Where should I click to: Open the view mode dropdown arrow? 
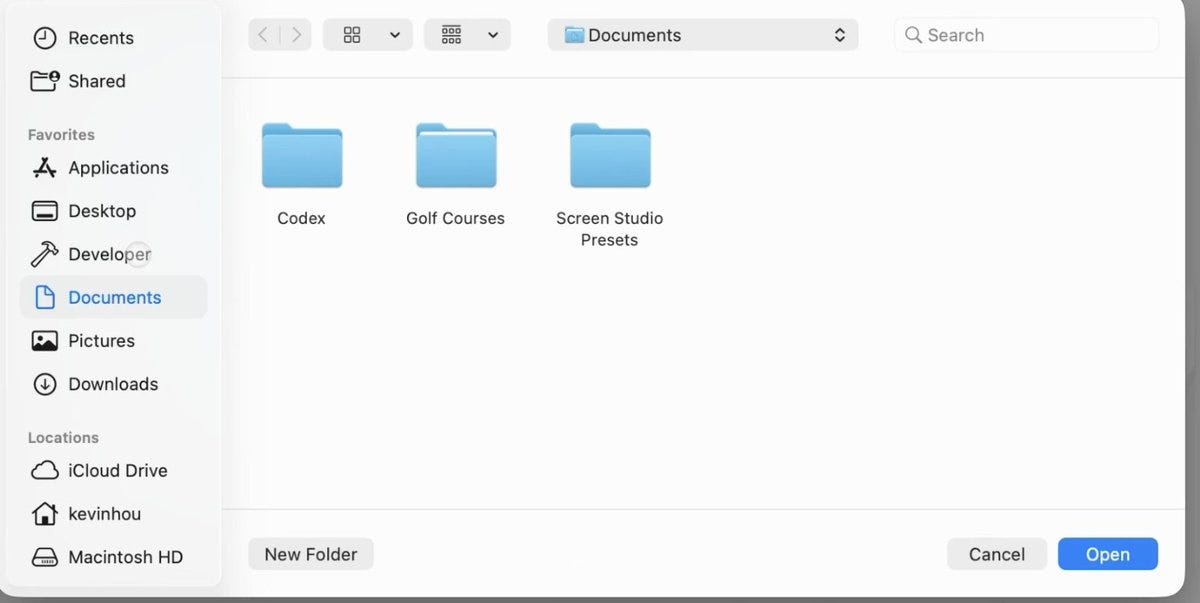(x=395, y=35)
